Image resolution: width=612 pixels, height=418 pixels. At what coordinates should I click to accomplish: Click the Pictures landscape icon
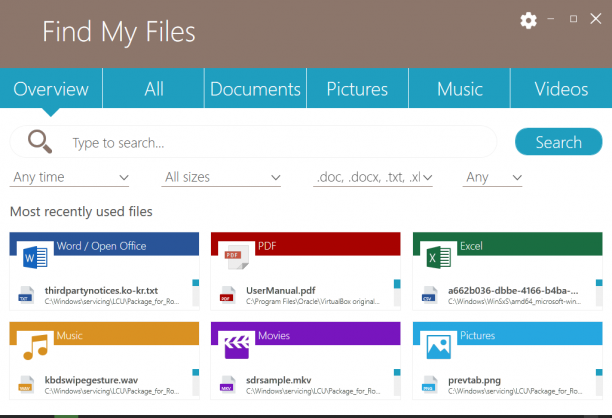tap(439, 347)
